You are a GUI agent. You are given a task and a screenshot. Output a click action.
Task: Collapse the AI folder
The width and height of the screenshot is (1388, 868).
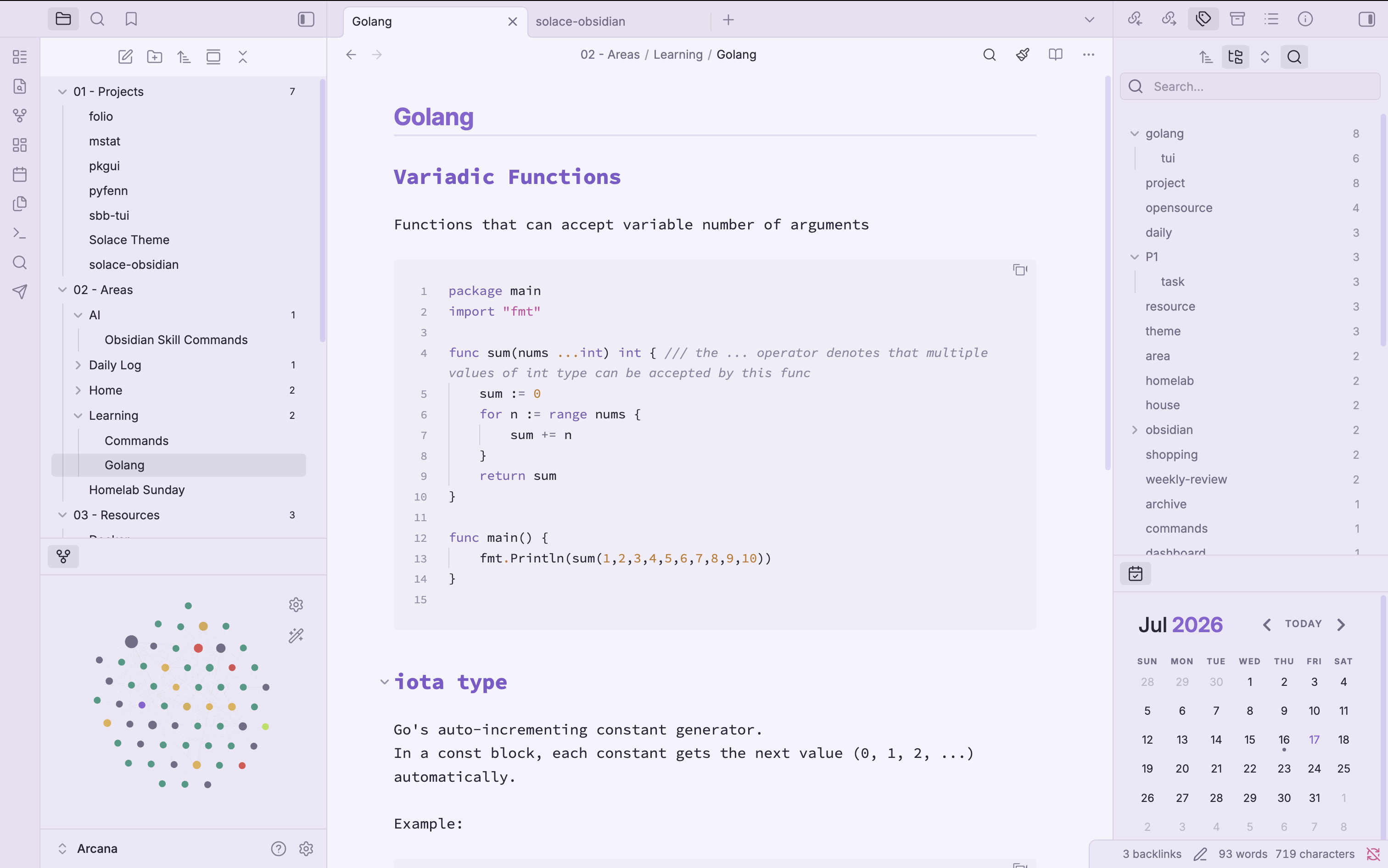(x=78, y=315)
